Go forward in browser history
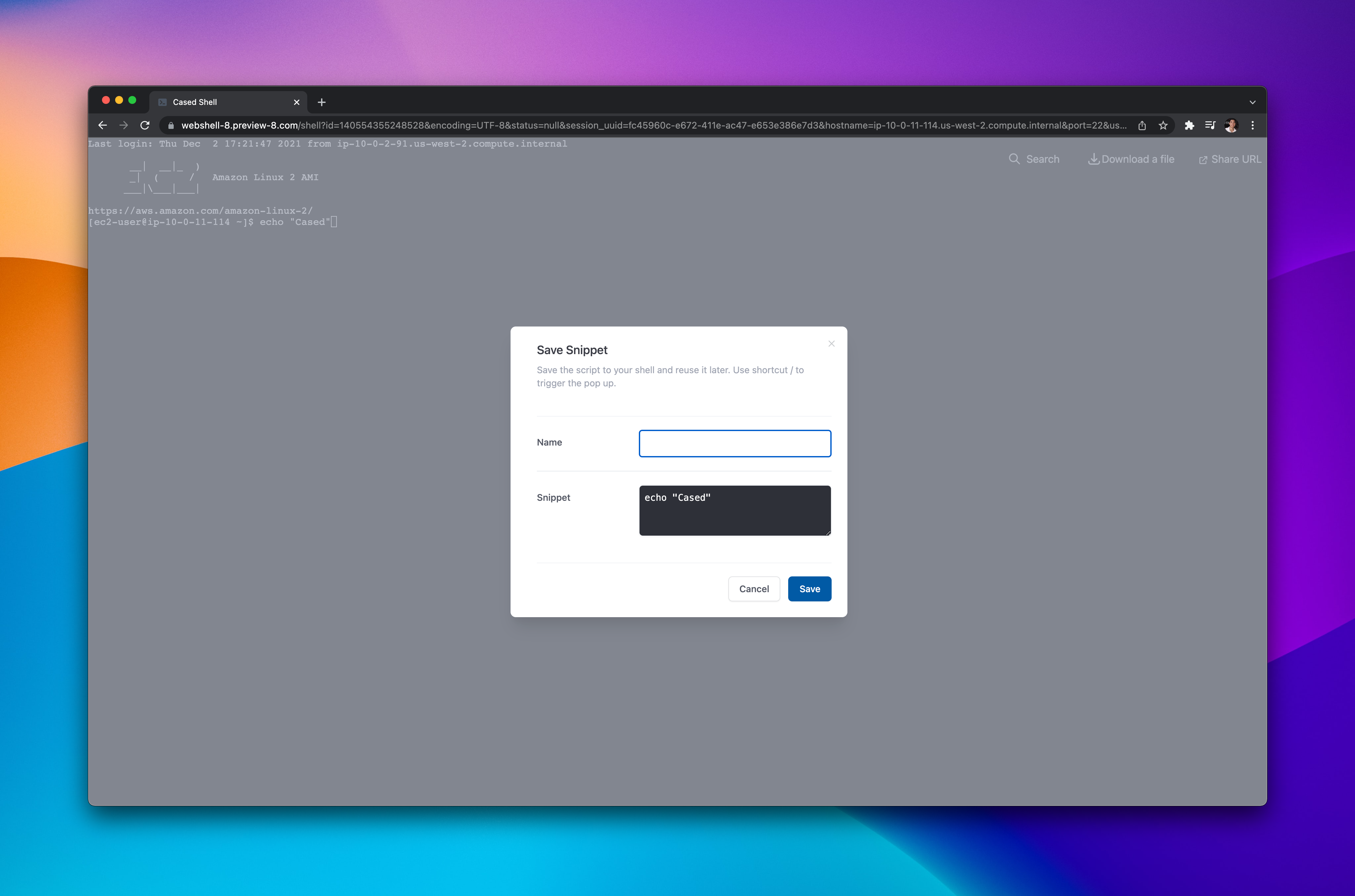1355x896 pixels. coord(123,125)
